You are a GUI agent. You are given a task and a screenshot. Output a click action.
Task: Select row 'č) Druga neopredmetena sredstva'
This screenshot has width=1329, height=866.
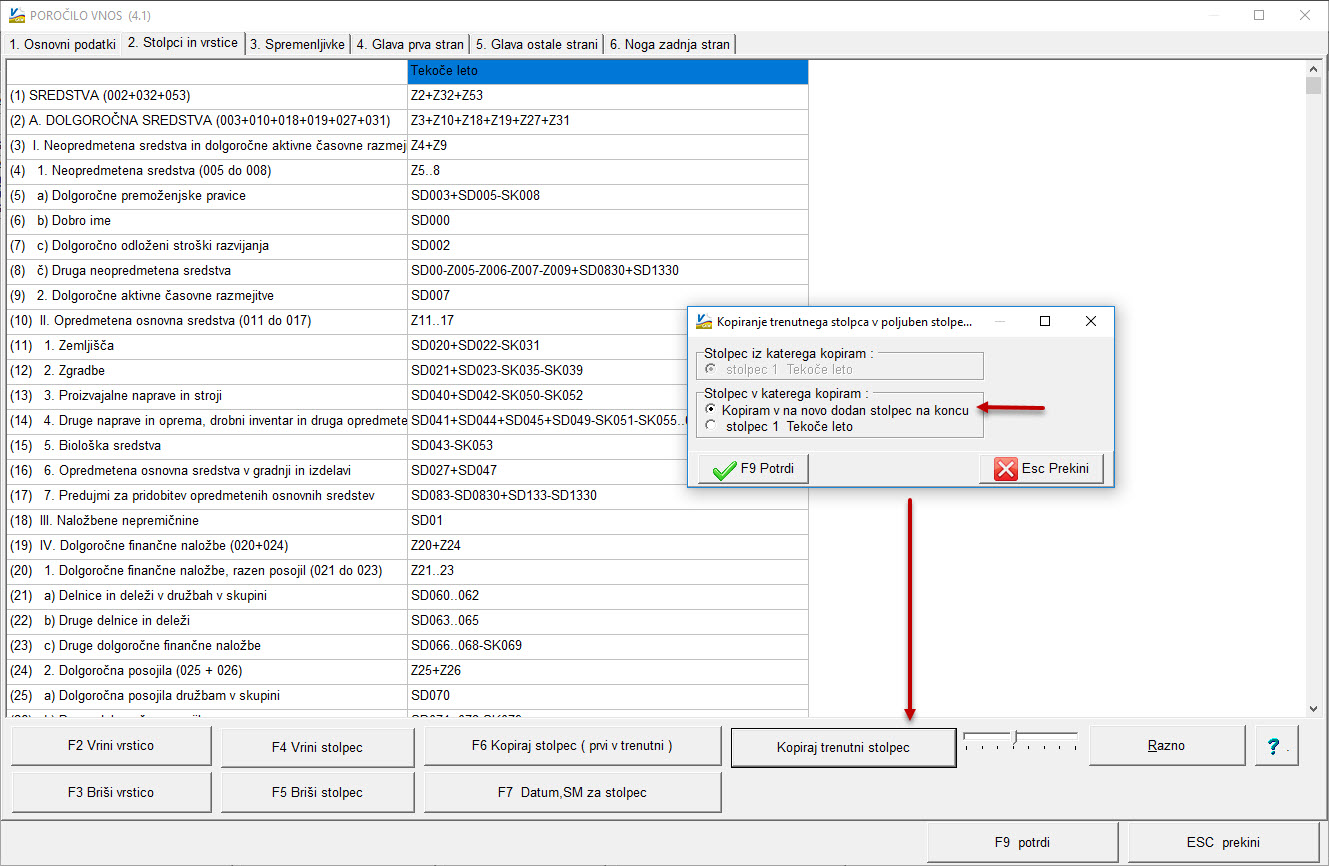click(207, 271)
